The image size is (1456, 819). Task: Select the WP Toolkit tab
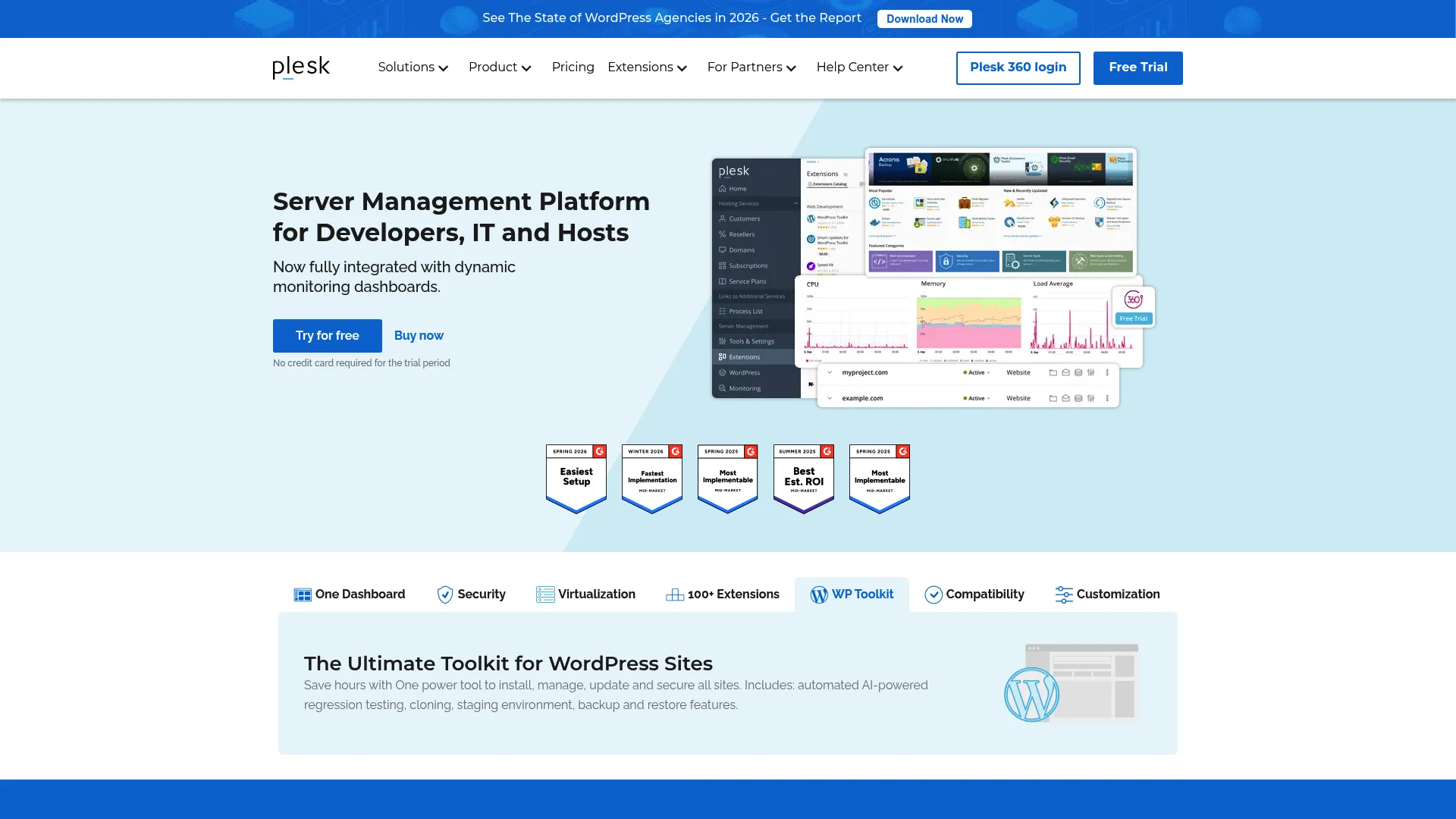852,595
